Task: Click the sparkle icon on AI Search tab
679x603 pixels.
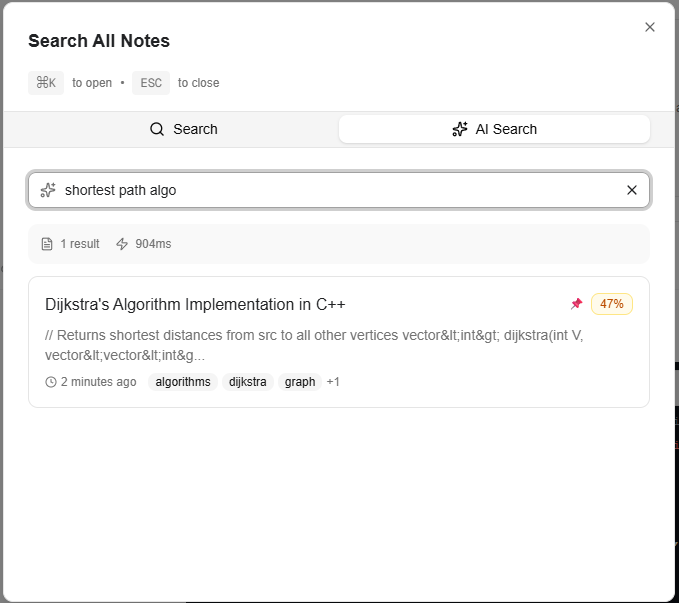Action: click(460, 129)
